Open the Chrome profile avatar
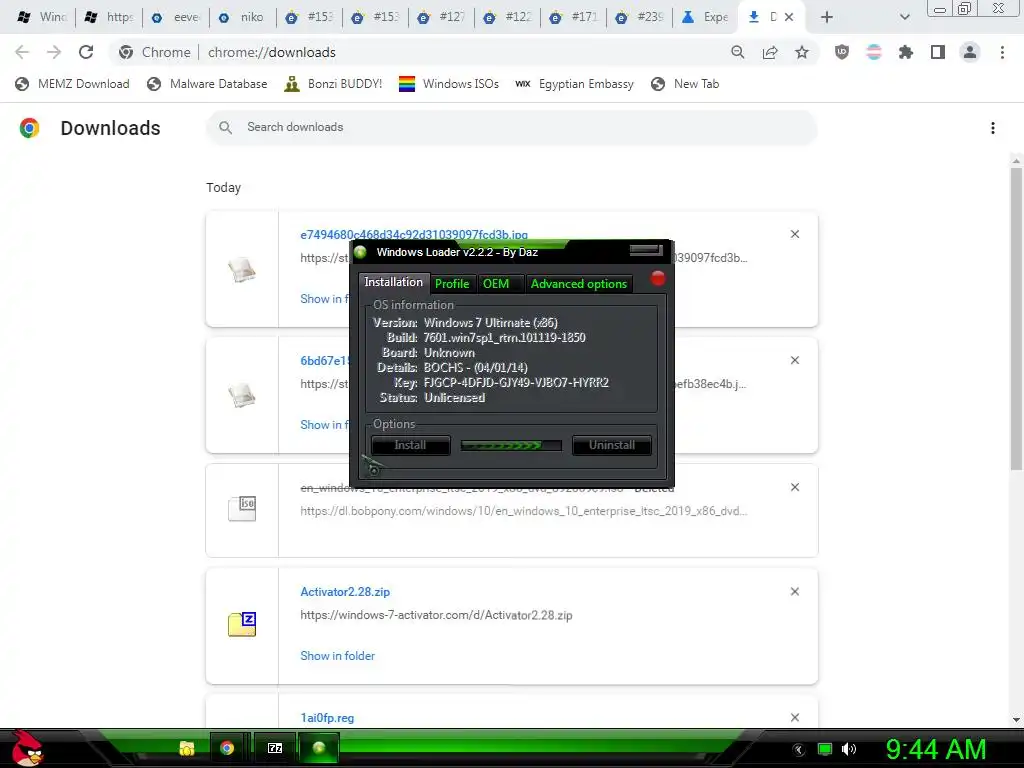This screenshot has height=768, width=1024. click(970, 52)
